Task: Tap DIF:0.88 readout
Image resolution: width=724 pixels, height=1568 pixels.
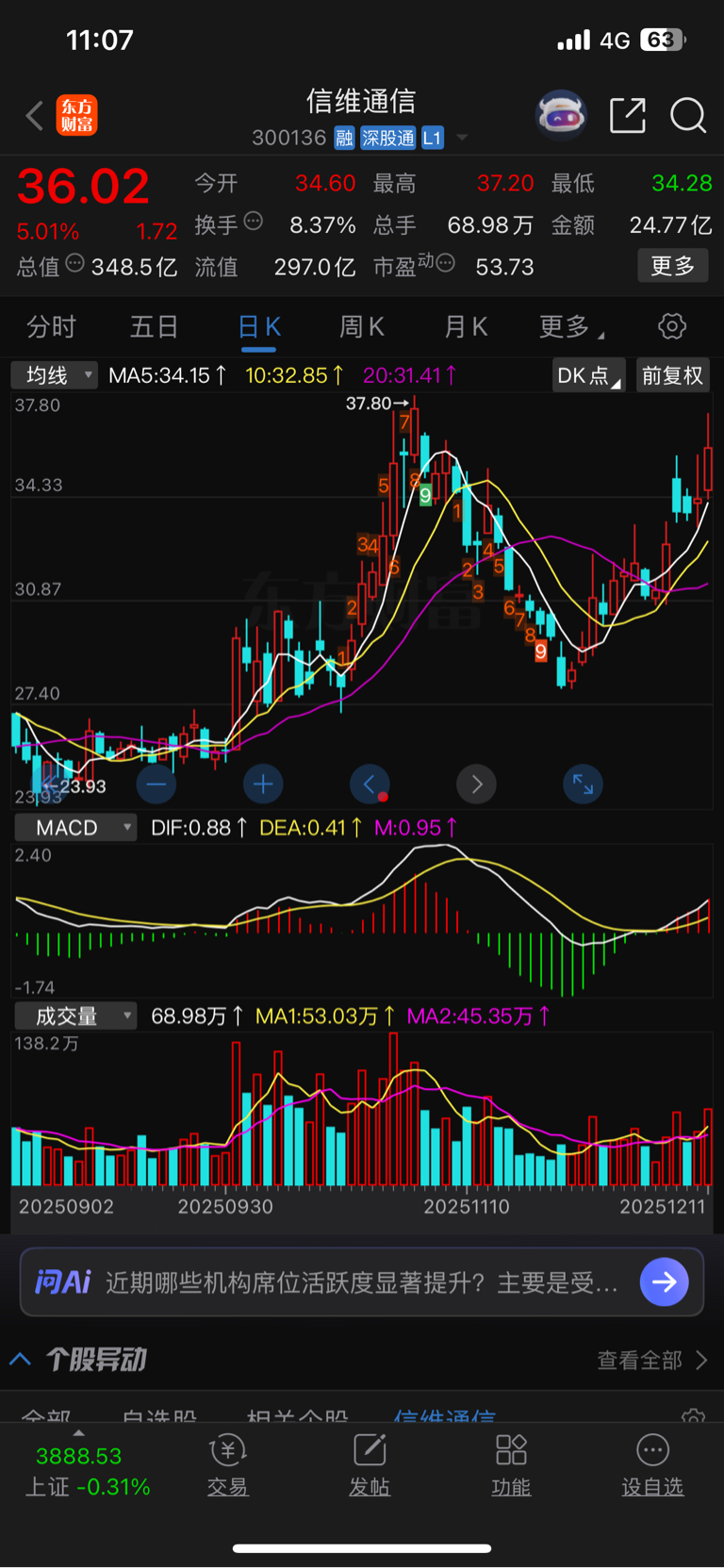Action: pyautogui.click(x=199, y=828)
